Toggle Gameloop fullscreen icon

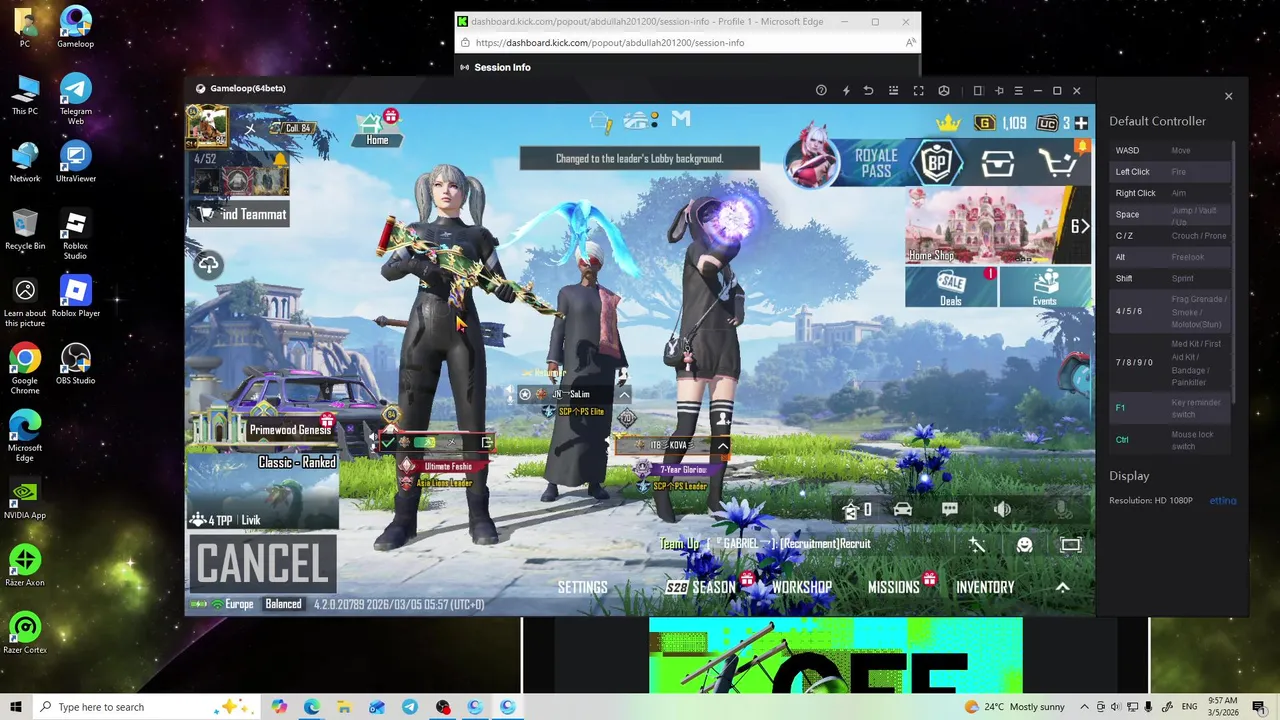pyautogui.click(x=918, y=90)
